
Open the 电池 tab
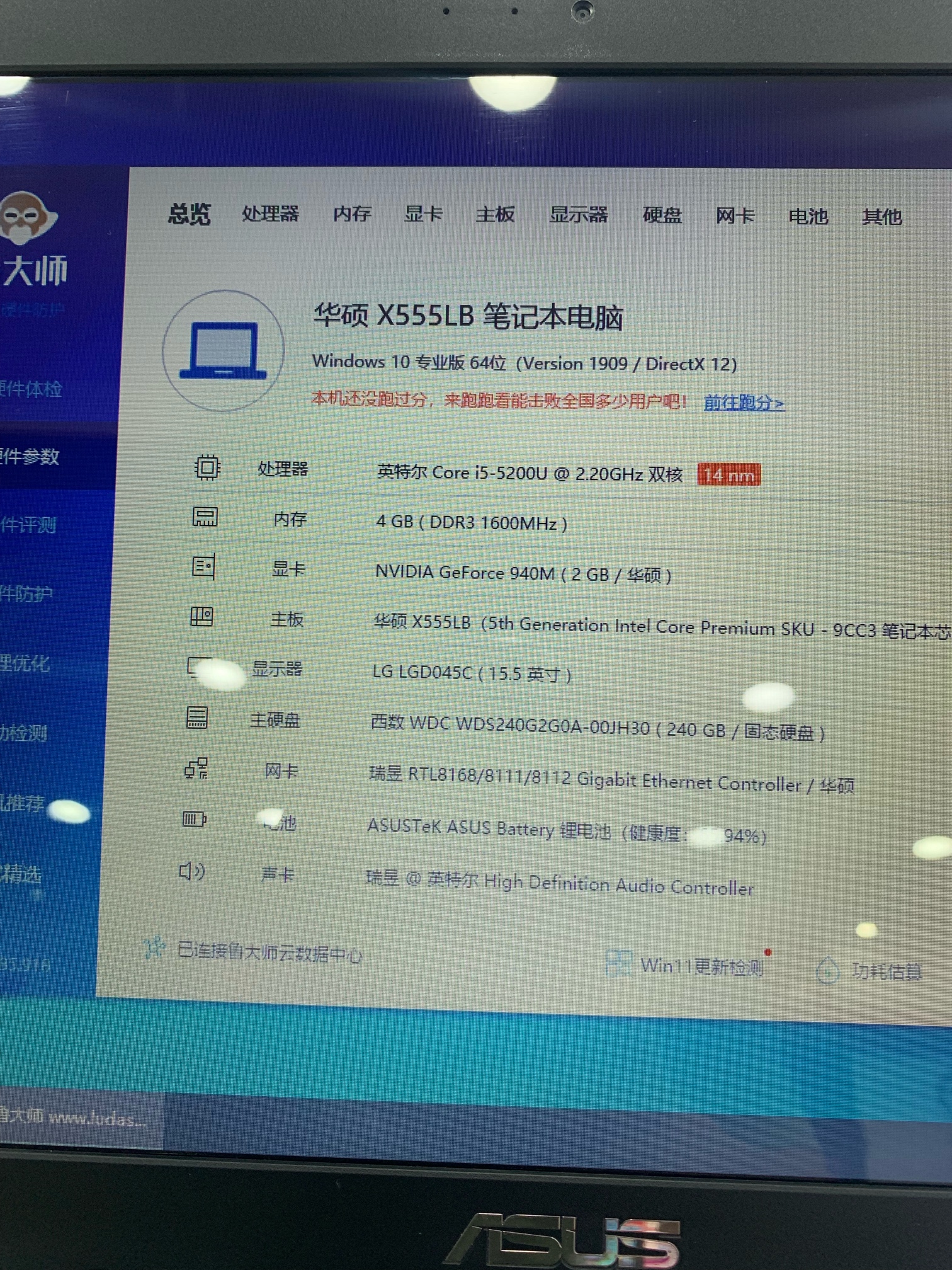(x=808, y=217)
